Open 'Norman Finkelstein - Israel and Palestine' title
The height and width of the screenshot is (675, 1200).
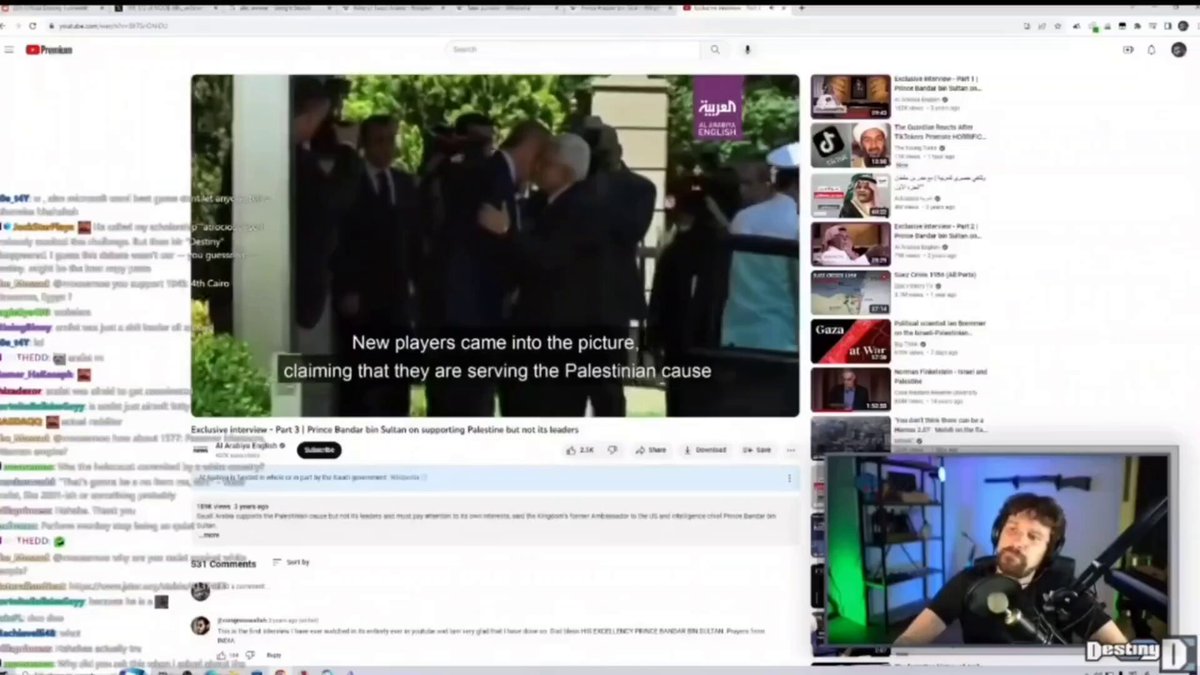940,376
